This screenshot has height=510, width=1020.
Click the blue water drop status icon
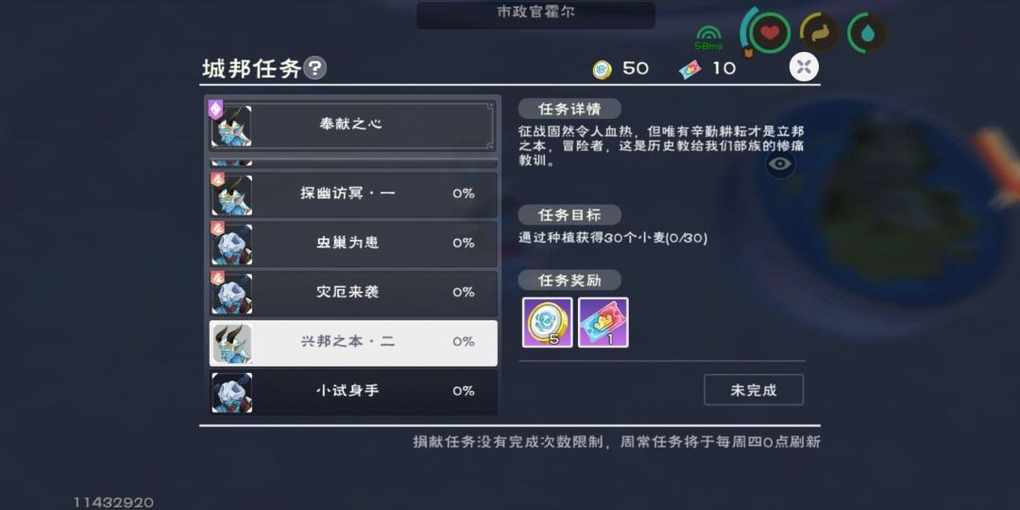click(x=868, y=32)
